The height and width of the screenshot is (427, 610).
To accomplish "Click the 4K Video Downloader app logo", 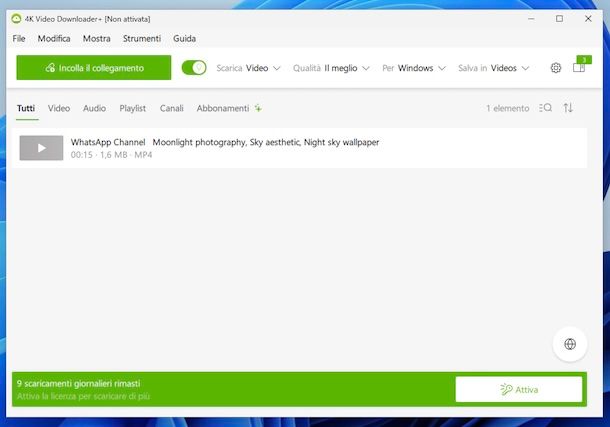I will tap(16, 19).
